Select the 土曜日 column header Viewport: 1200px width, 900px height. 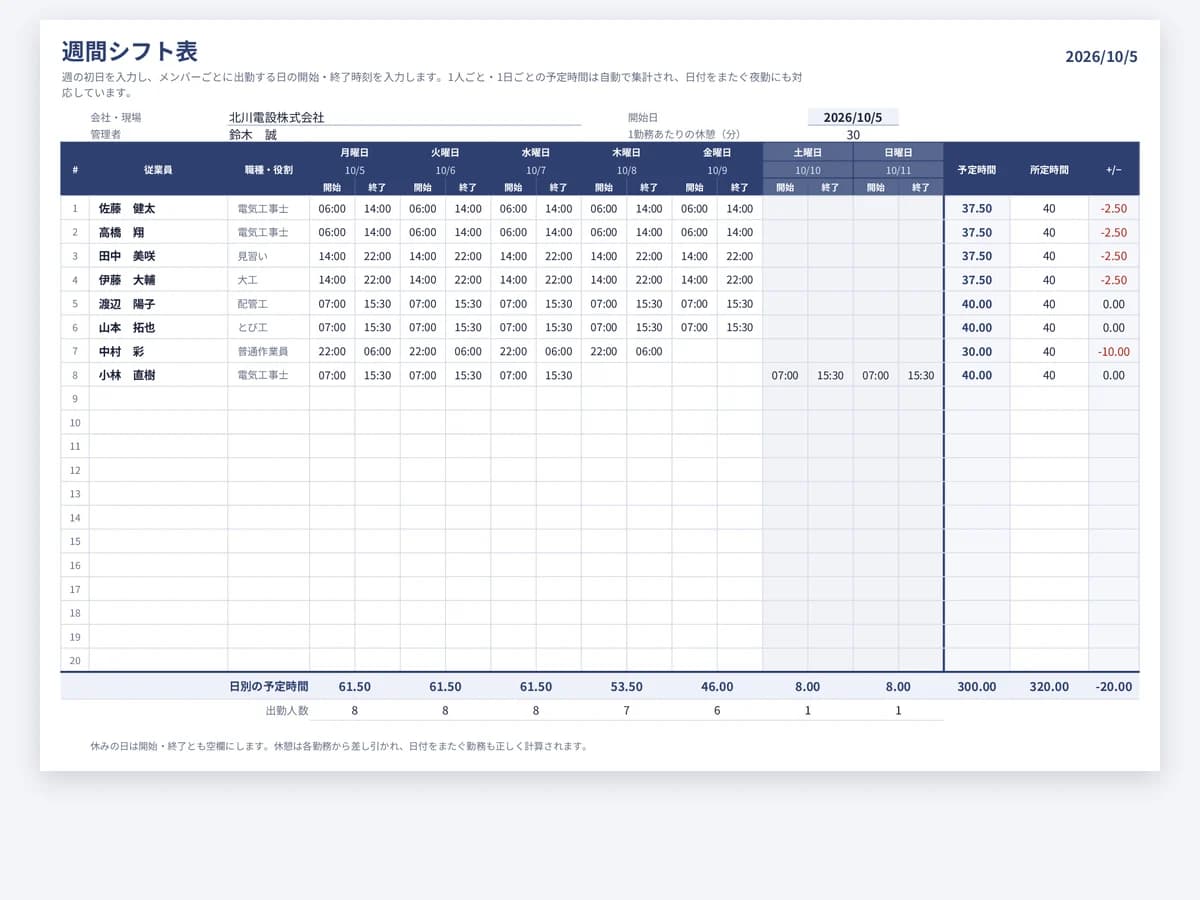click(x=808, y=153)
